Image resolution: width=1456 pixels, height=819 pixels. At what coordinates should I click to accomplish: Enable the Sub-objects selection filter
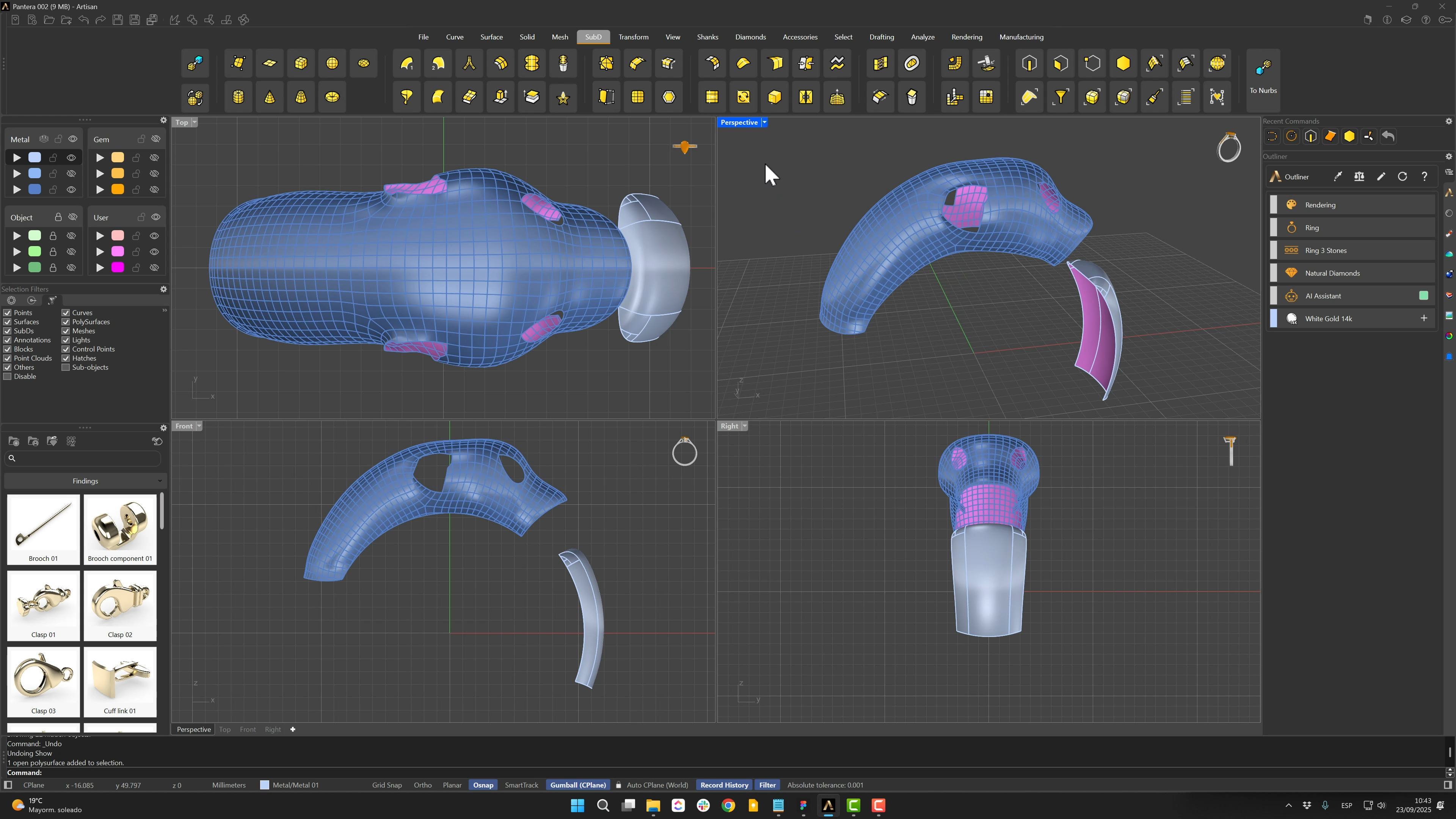coord(66,367)
